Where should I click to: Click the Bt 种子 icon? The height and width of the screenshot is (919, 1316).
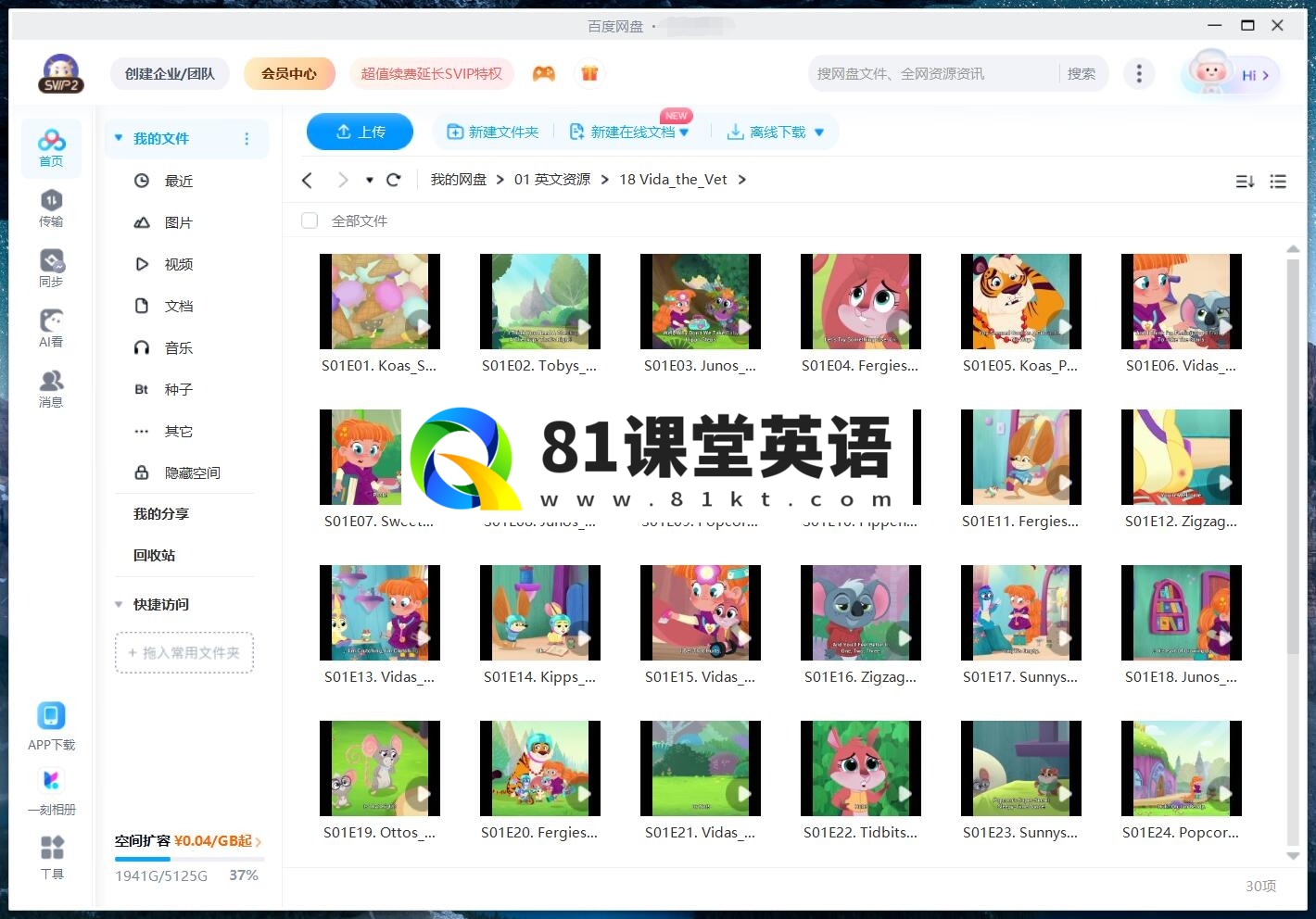point(142,389)
